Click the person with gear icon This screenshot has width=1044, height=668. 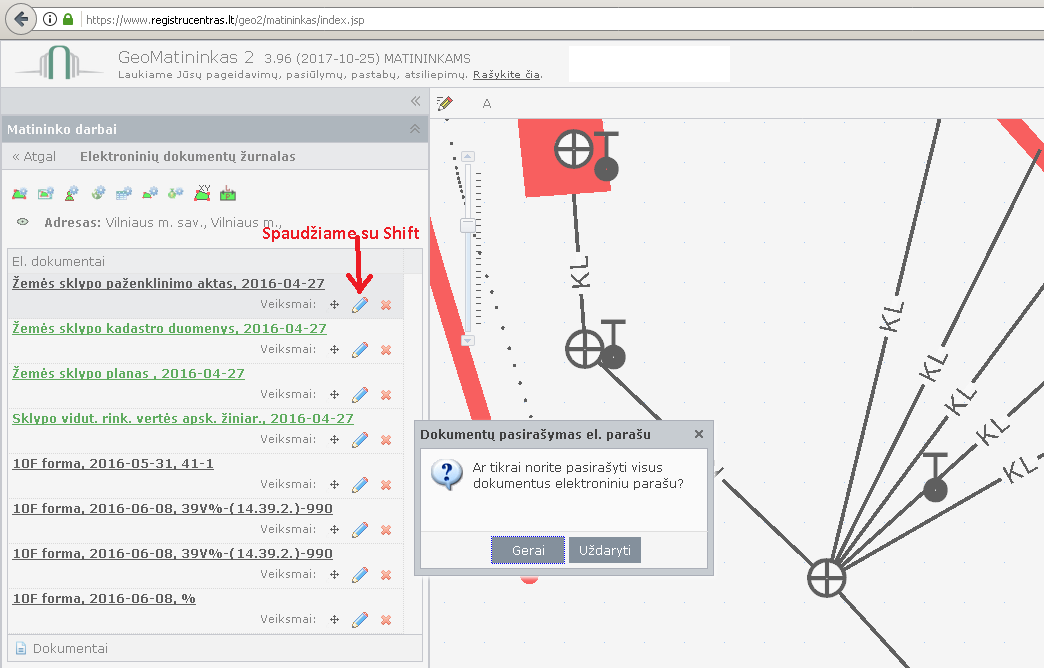(x=72, y=193)
